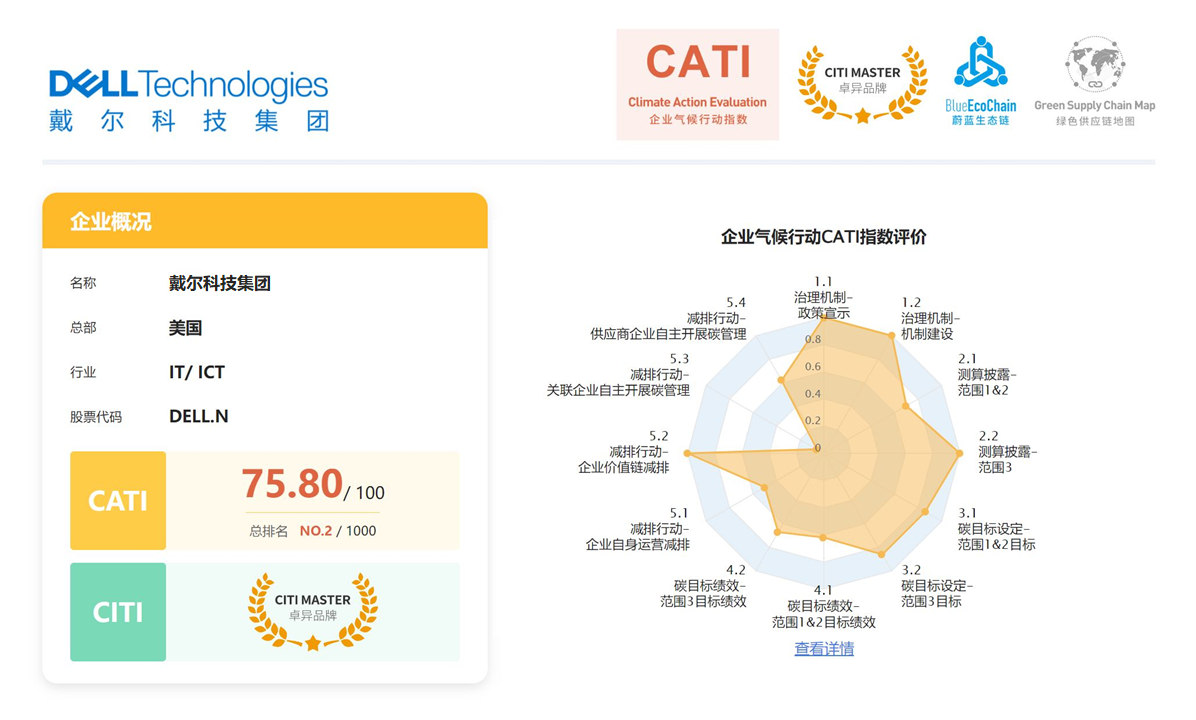Screen dimensions: 1196x720
Task: Click radar label 5.3 关联企业自主开展碳管理
Action: click(x=618, y=374)
